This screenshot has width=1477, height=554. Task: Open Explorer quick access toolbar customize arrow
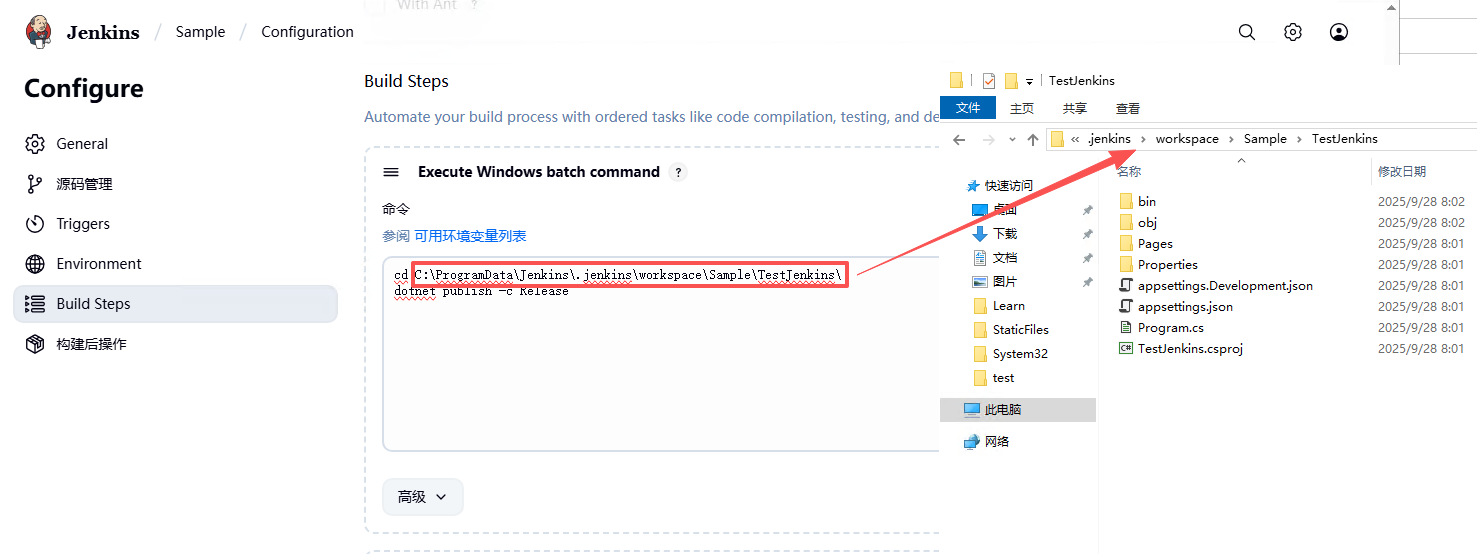1029,82
